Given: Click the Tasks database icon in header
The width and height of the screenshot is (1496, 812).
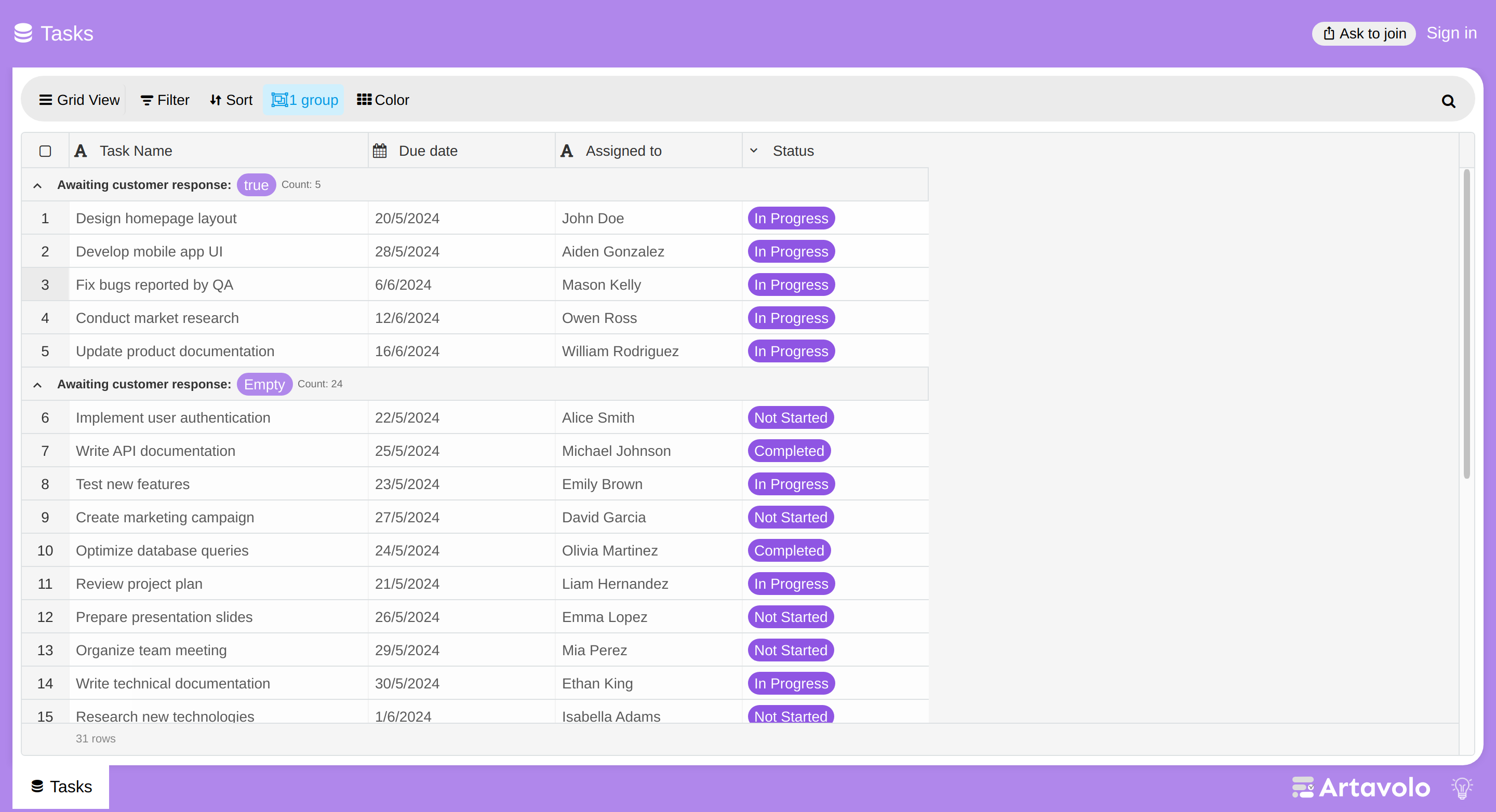Looking at the screenshot, I should pyautogui.click(x=23, y=33).
